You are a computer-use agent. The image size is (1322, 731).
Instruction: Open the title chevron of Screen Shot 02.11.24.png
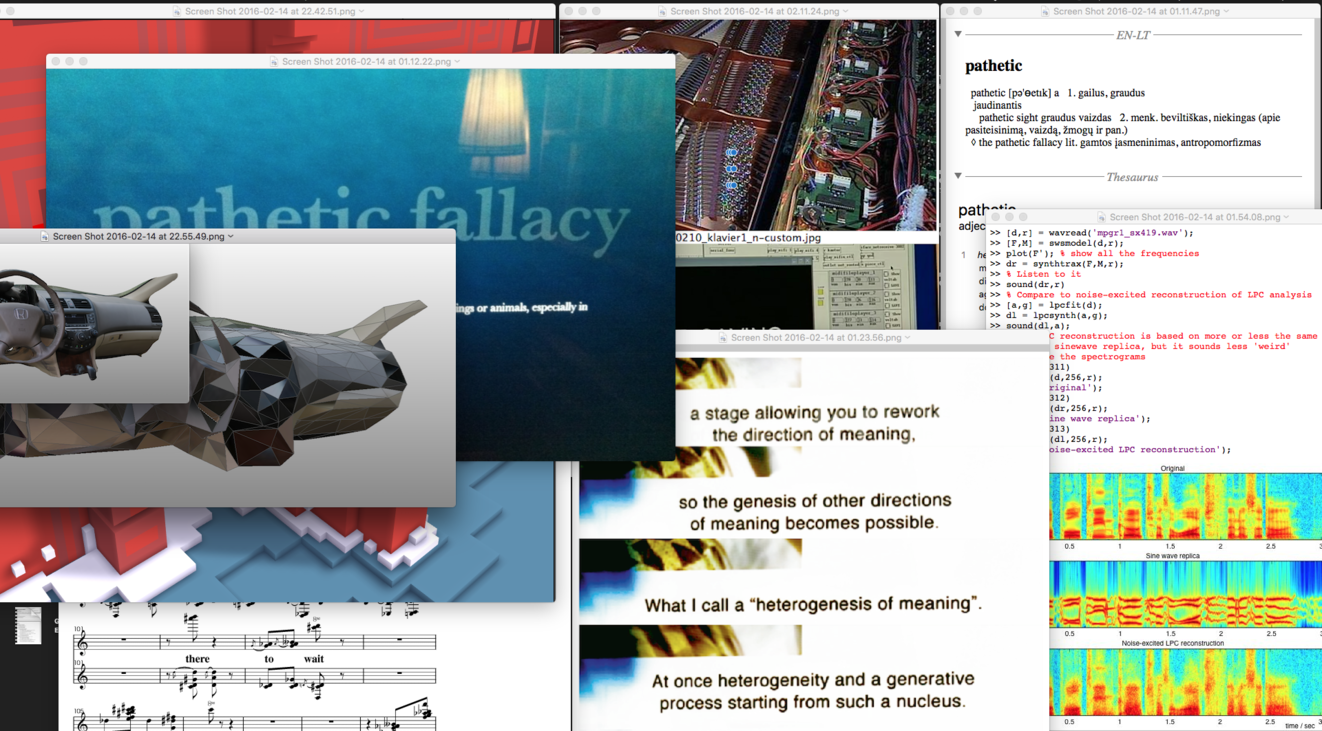(847, 11)
